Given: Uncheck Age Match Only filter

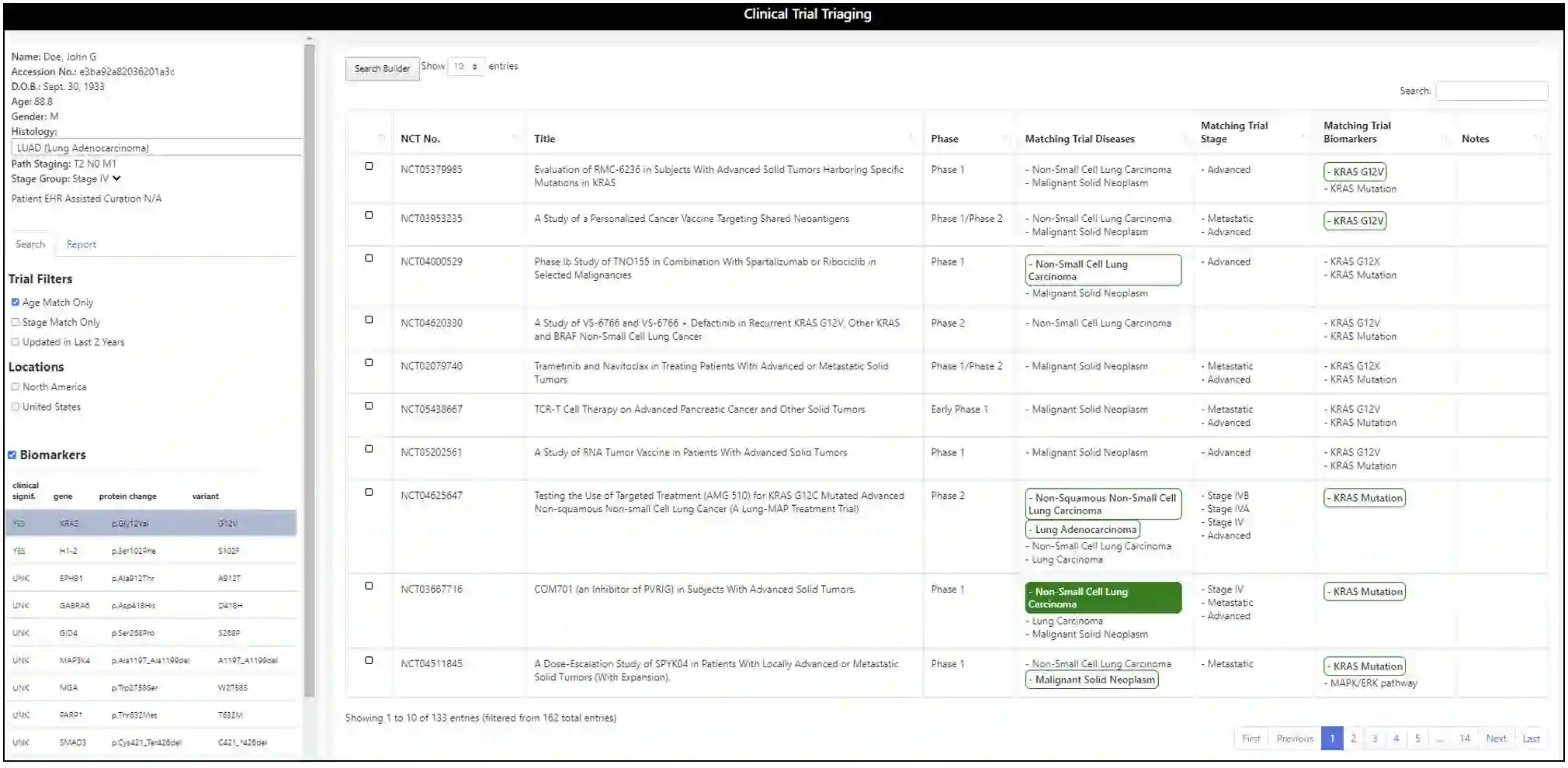Looking at the screenshot, I should point(16,302).
